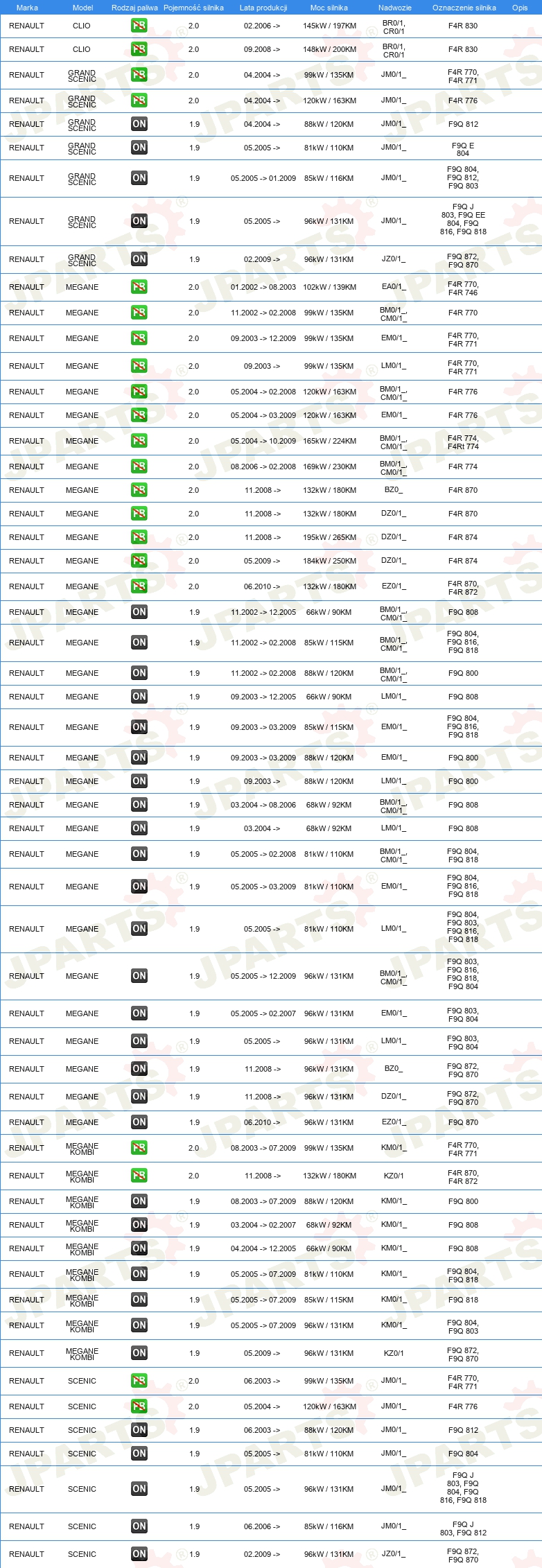Click the Pojemność silnika column header
The image size is (542, 1568).
tap(193, 8)
